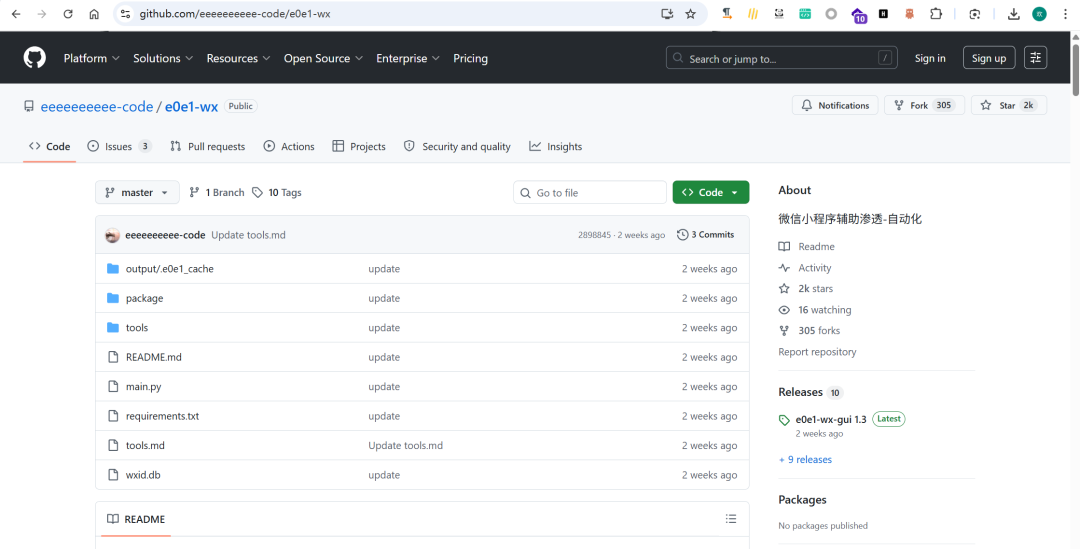Open the 10 Tags link
The image size is (1080, 549).
tap(276, 193)
